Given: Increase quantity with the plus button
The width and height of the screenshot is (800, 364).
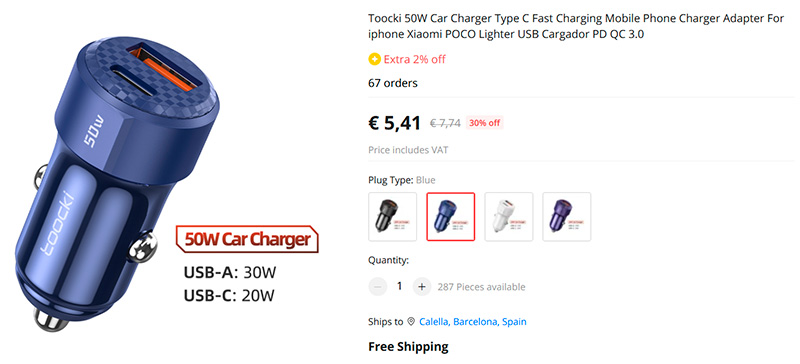Looking at the screenshot, I should point(421,286).
